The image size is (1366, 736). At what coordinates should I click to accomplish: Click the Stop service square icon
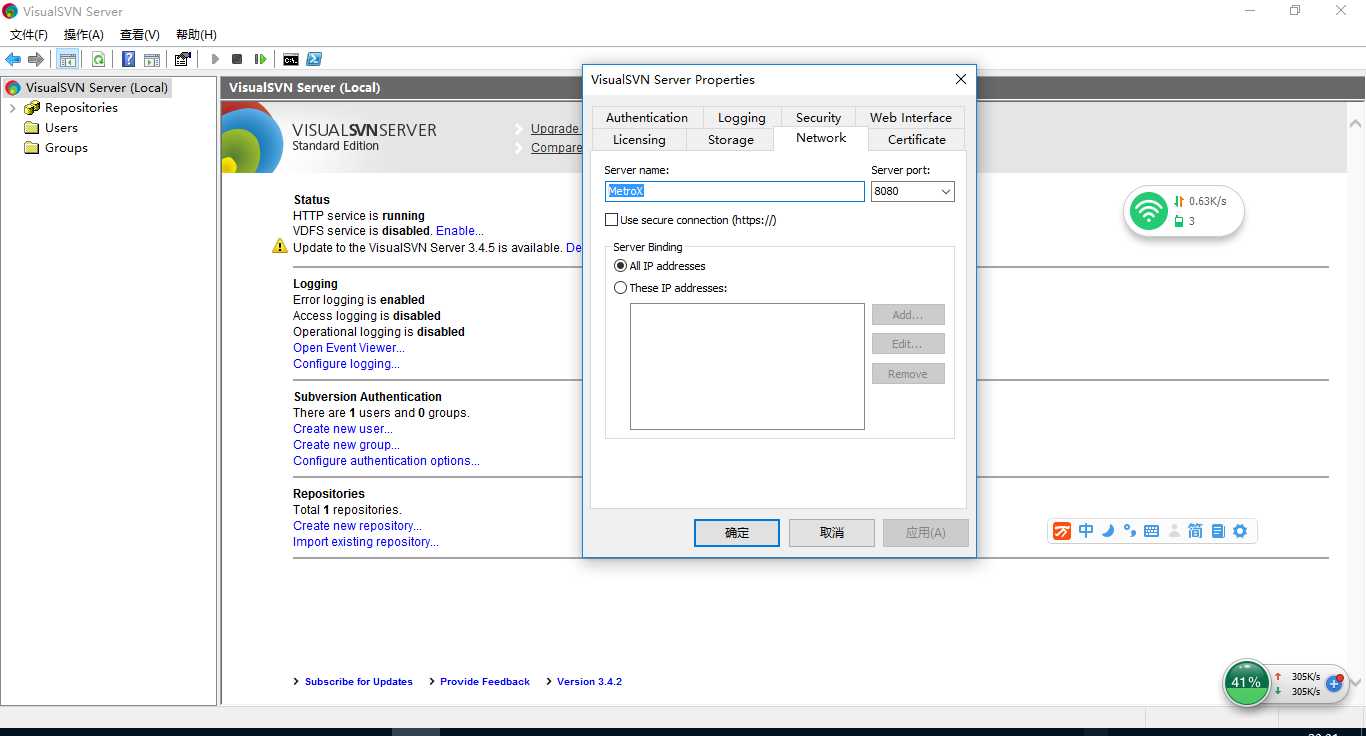pyautogui.click(x=237, y=60)
